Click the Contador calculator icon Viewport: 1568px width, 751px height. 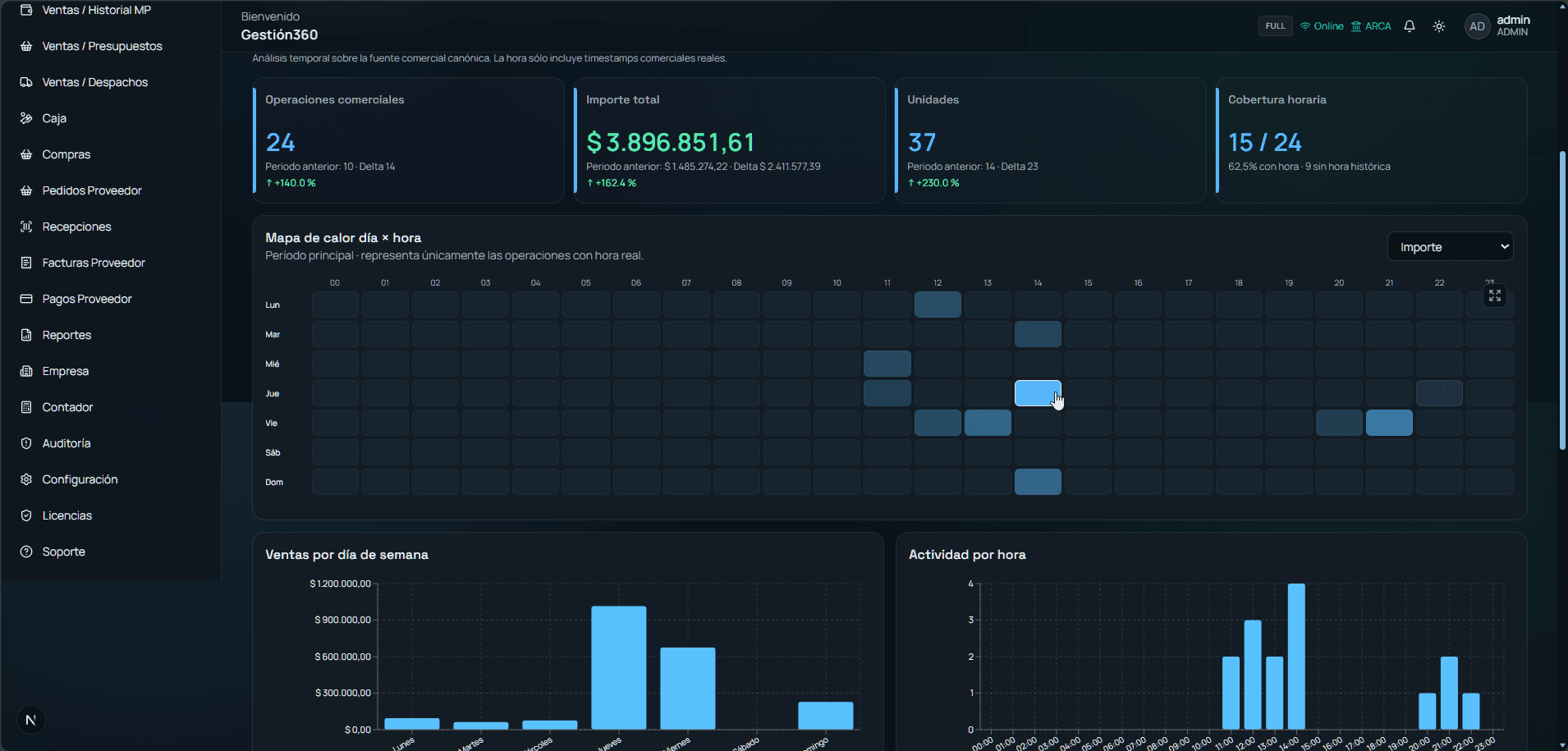pos(26,407)
